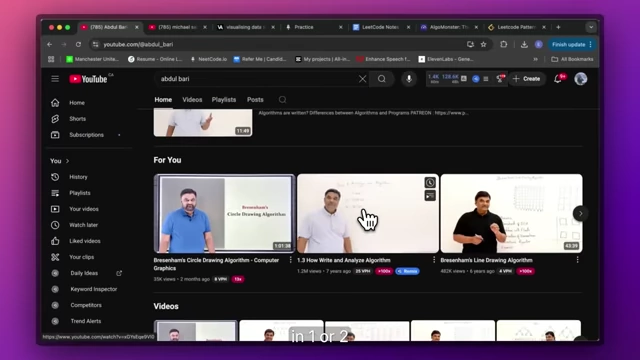
Task: Open browser extensions puzzle icon
Action: [504, 44]
